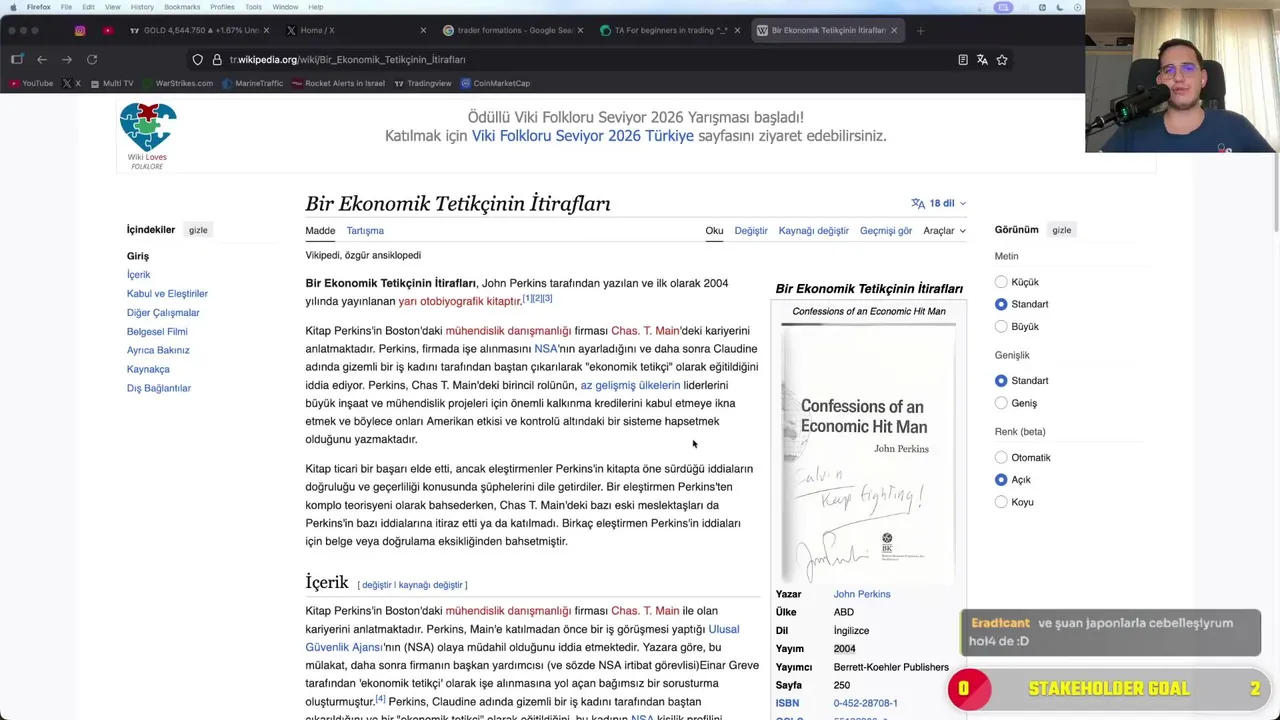The image size is (1280, 720).
Task: Select Açık color mode radio
Action: click(1001, 480)
